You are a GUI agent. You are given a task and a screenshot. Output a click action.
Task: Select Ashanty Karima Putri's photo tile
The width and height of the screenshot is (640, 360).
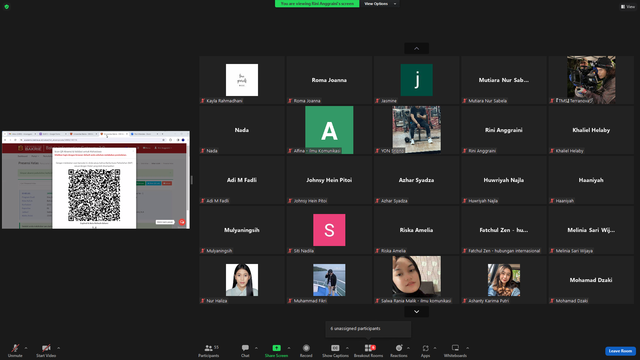coord(504,280)
